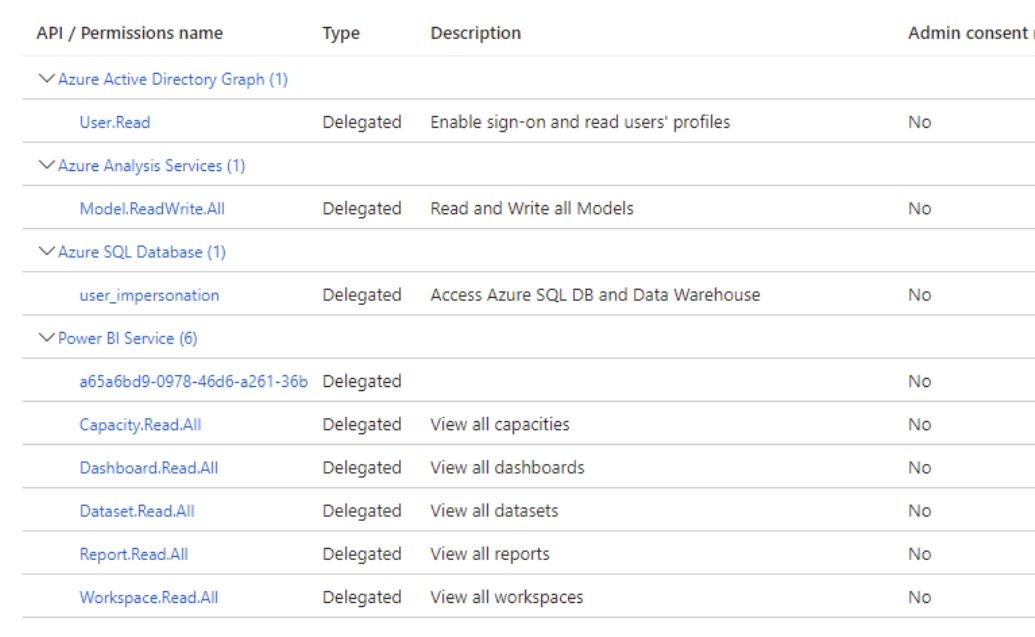Select the Workspace.Read.All permission
1035x637 pixels.
pos(148,597)
